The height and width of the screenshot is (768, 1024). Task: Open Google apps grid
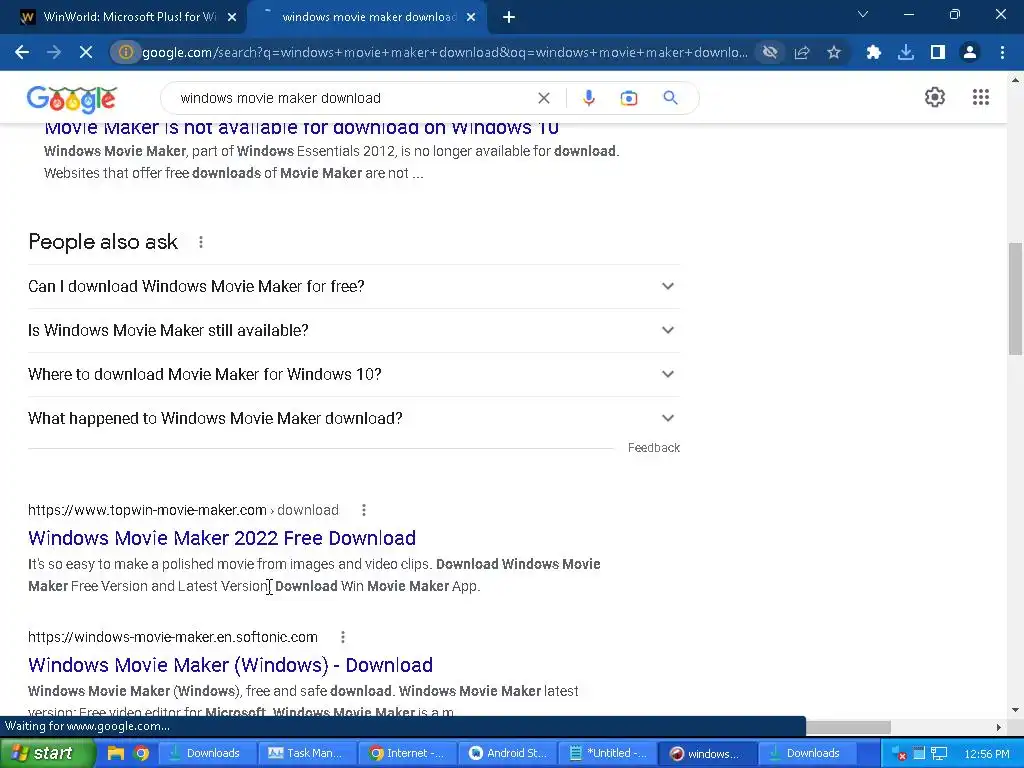coord(981,97)
